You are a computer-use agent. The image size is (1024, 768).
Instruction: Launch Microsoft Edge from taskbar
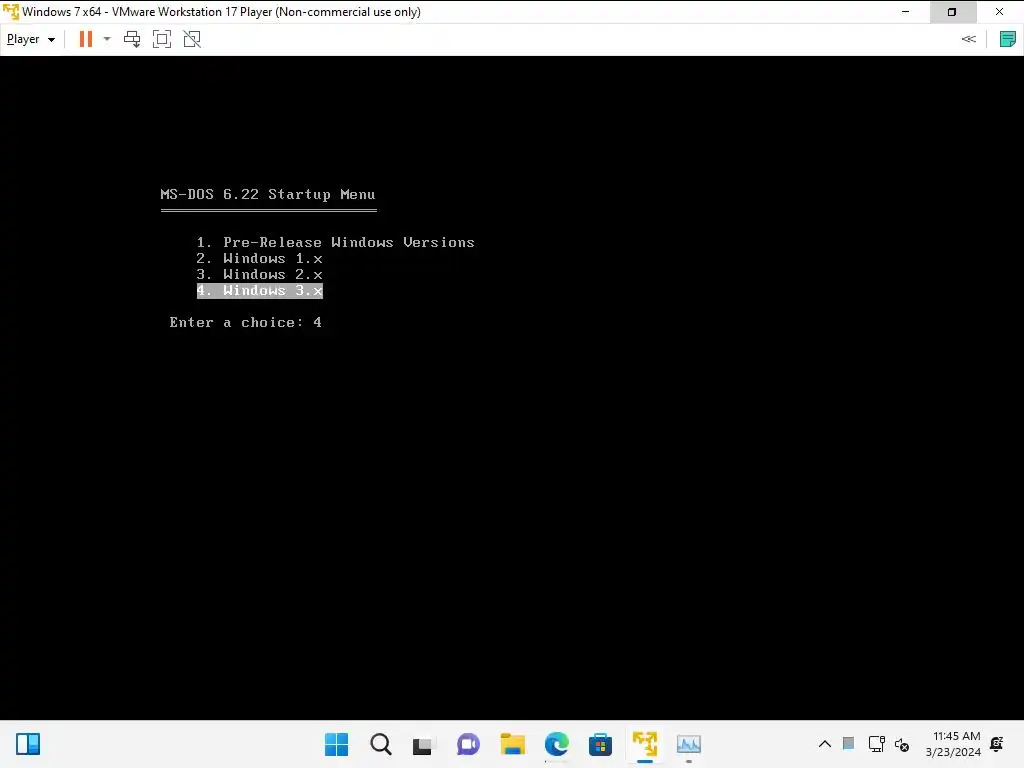(556, 744)
